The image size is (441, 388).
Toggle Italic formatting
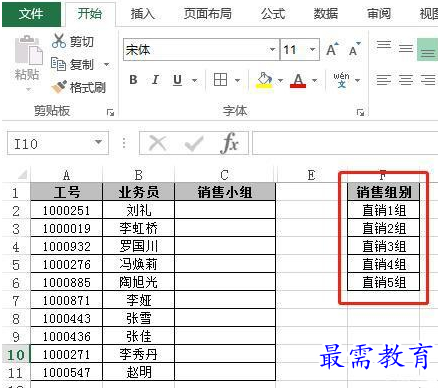click(x=155, y=80)
